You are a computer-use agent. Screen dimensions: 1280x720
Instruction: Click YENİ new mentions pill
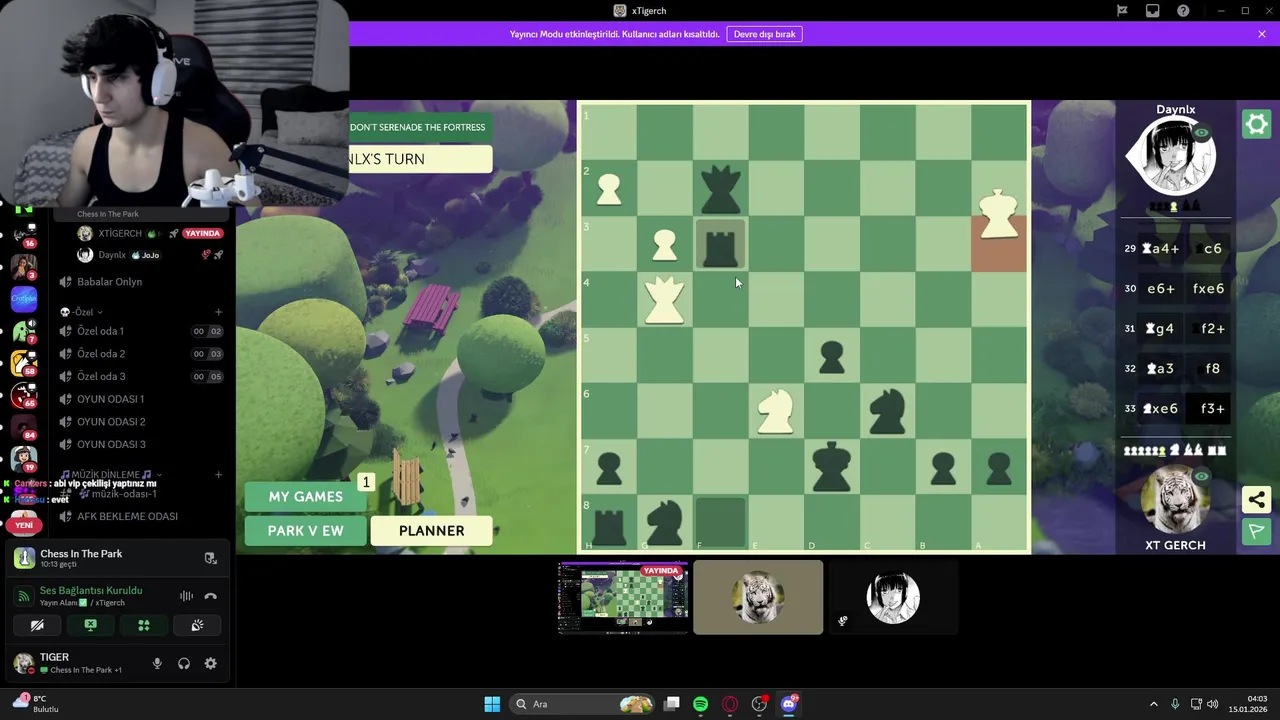(x=24, y=525)
